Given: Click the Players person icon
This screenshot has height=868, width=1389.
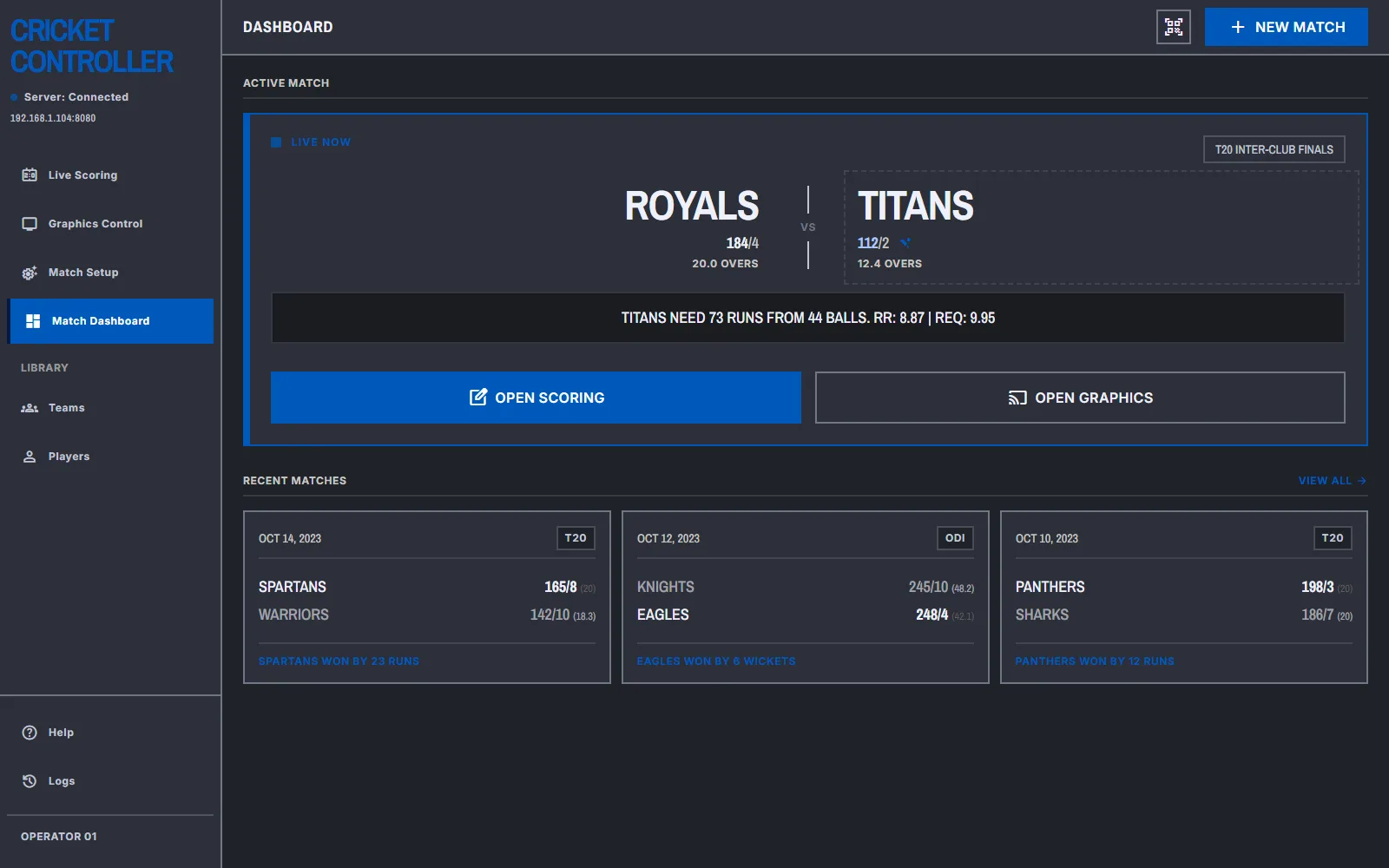Looking at the screenshot, I should tap(30, 457).
